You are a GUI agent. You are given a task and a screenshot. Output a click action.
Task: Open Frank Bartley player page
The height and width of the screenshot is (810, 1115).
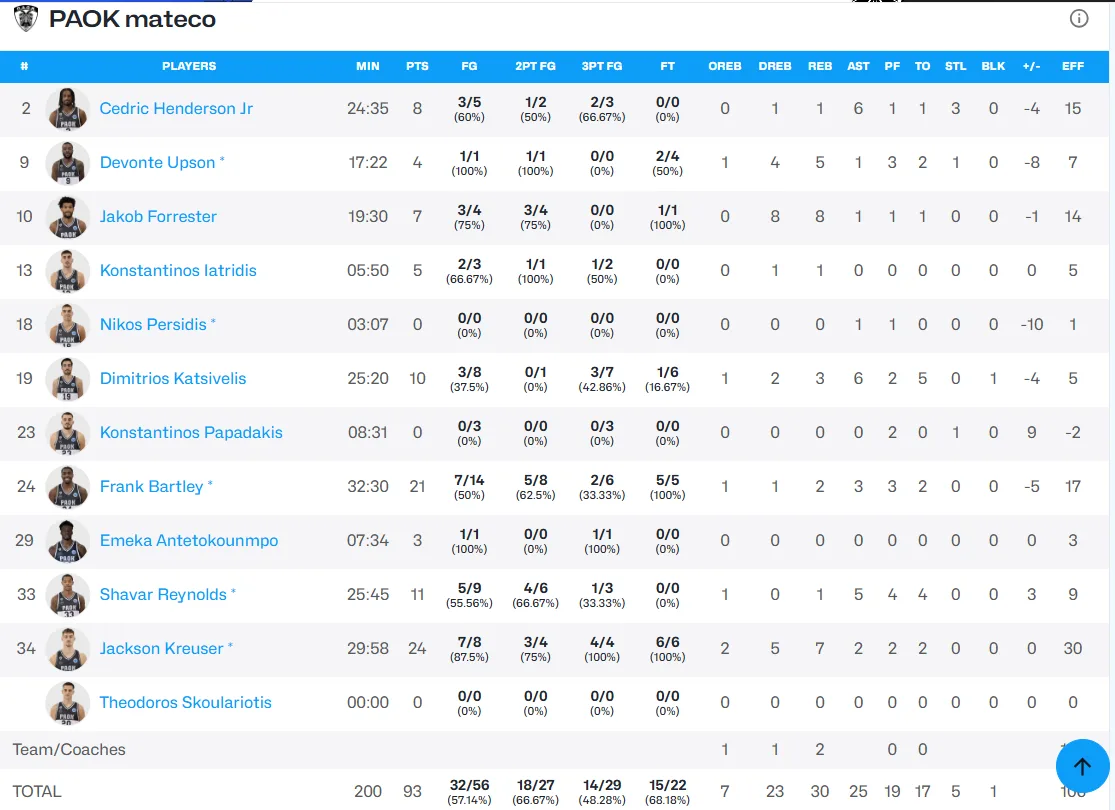click(151, 486)
